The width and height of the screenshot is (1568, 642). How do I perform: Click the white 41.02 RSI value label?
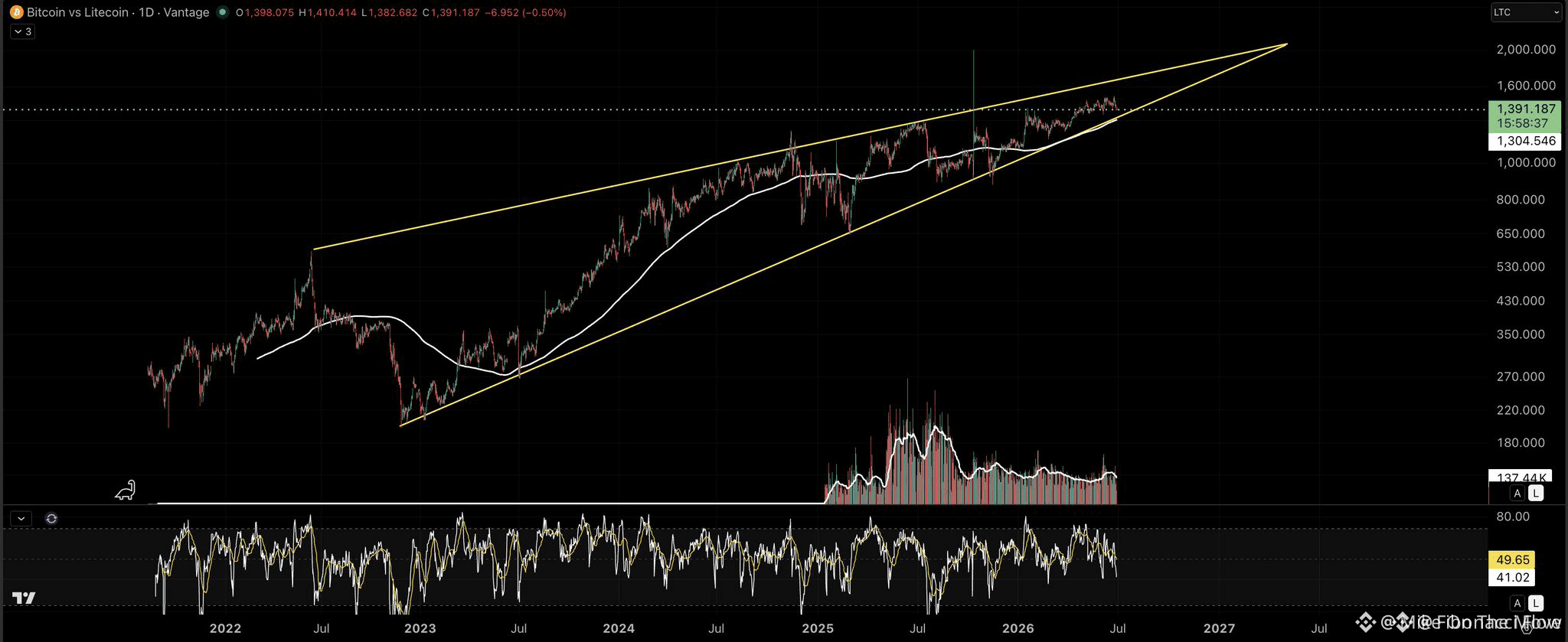(x=1512, y=578)
